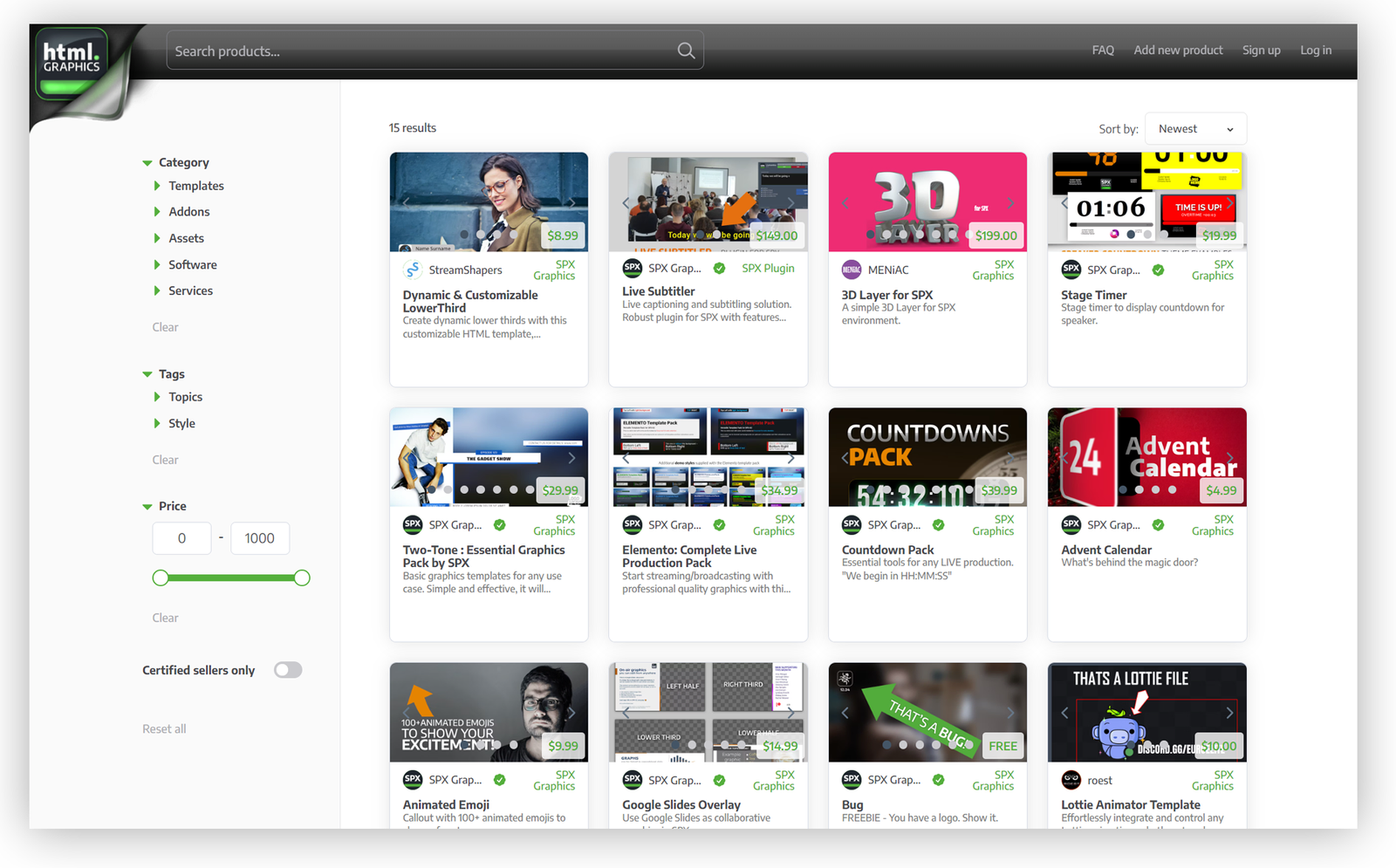Expand the Addons category
This screenshot has width=1396, height=868.
(181, 212)
